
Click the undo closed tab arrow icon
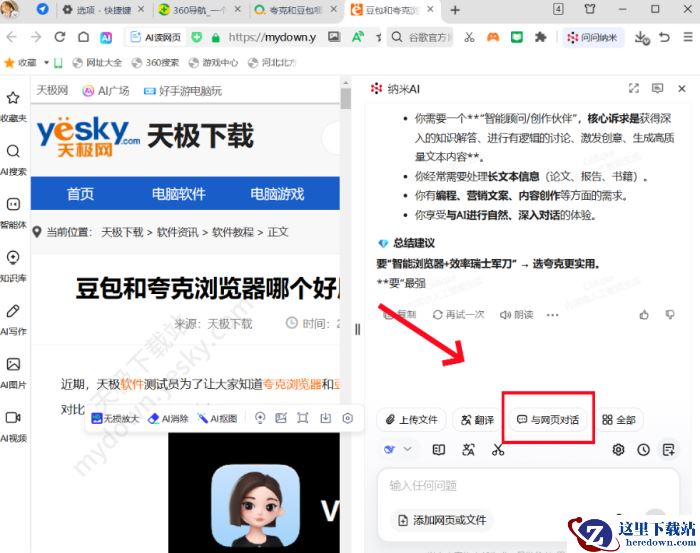click(665, 37)
